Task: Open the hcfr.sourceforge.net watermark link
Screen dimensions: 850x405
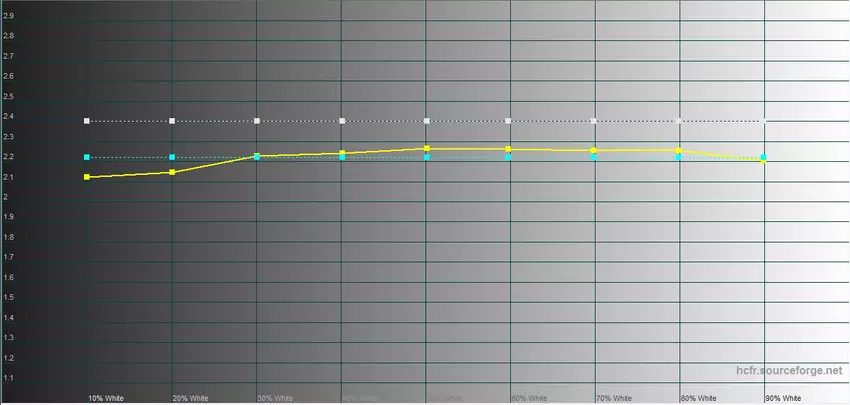Action: (787, 371)
